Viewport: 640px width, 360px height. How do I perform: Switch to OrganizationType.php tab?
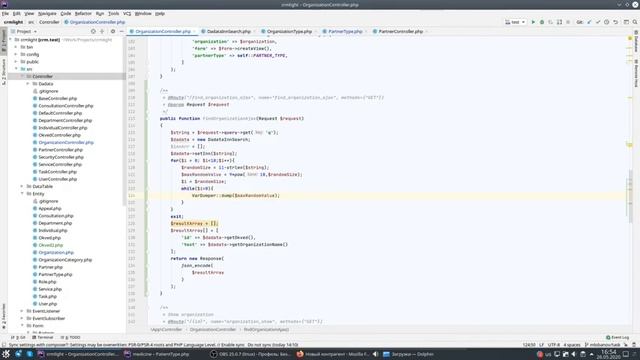(x=289, y=31)
